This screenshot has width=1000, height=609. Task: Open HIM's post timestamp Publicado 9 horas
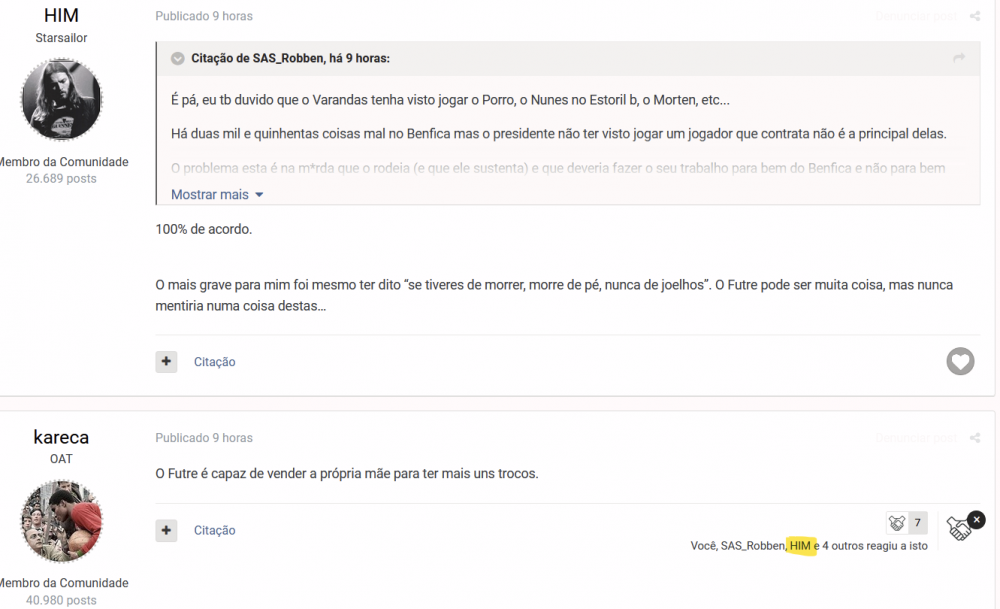click(x=204, y=16)
